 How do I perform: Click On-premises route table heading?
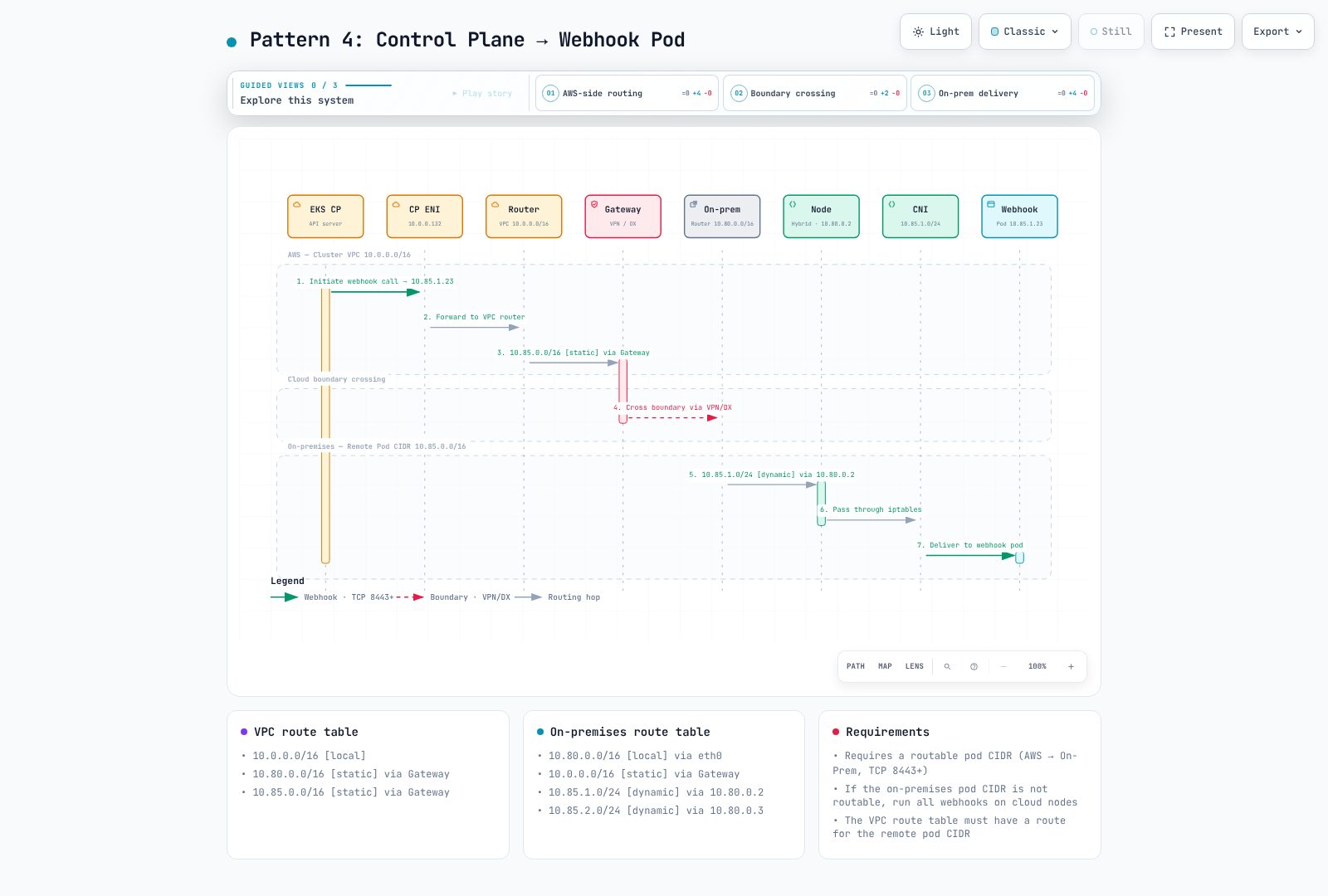point(630,732)
